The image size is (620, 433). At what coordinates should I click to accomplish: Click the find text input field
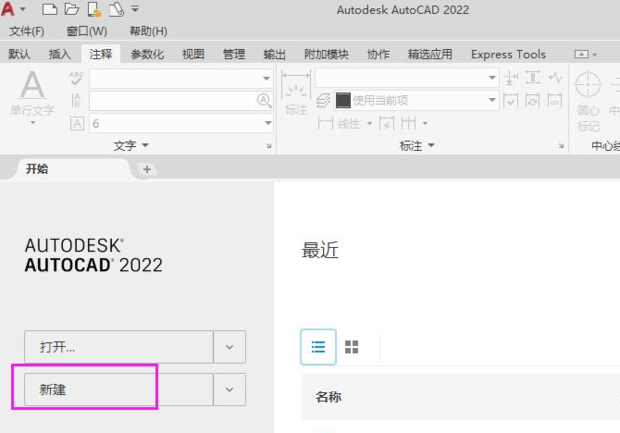(x=172, y=100)
